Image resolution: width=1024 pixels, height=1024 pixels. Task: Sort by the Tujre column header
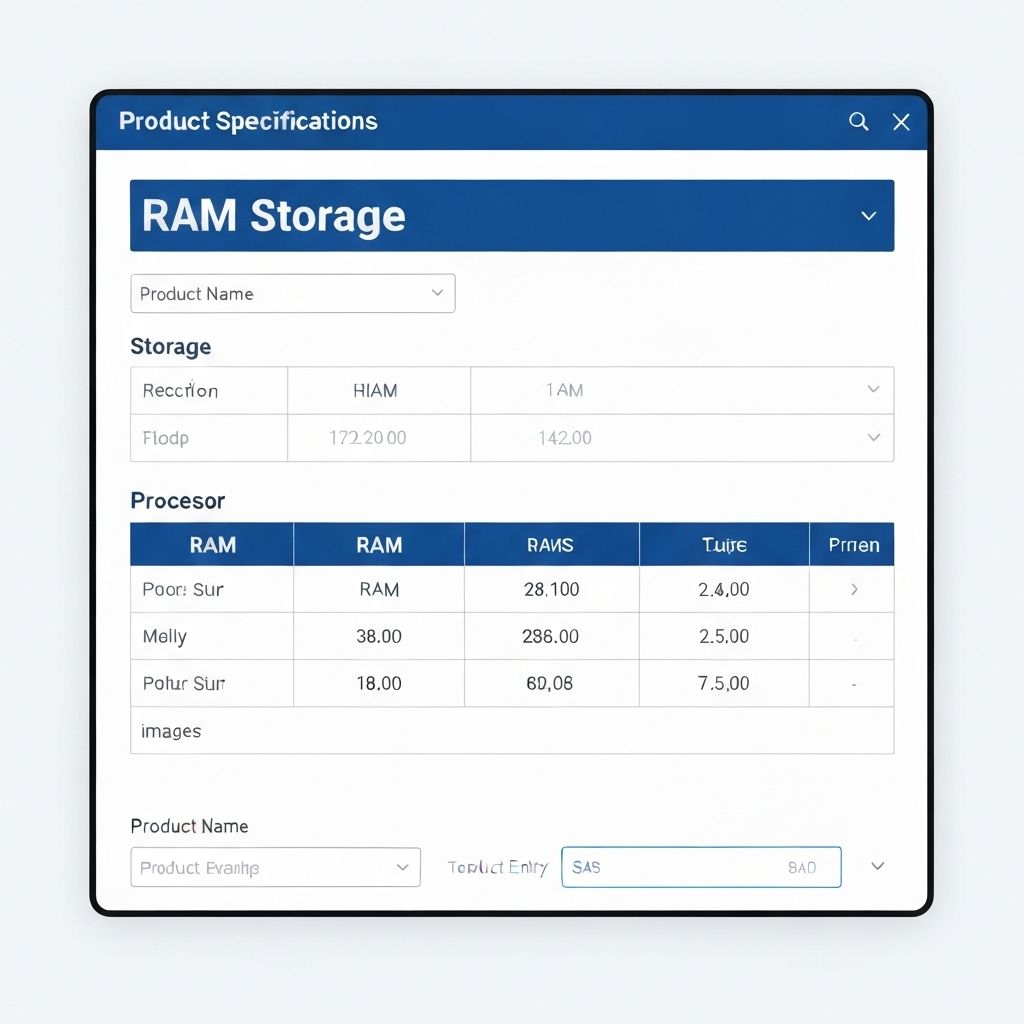point(724,545)
